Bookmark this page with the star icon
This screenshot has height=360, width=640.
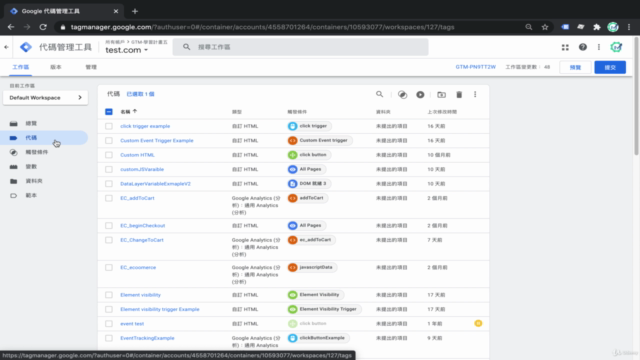pos(545,27)
